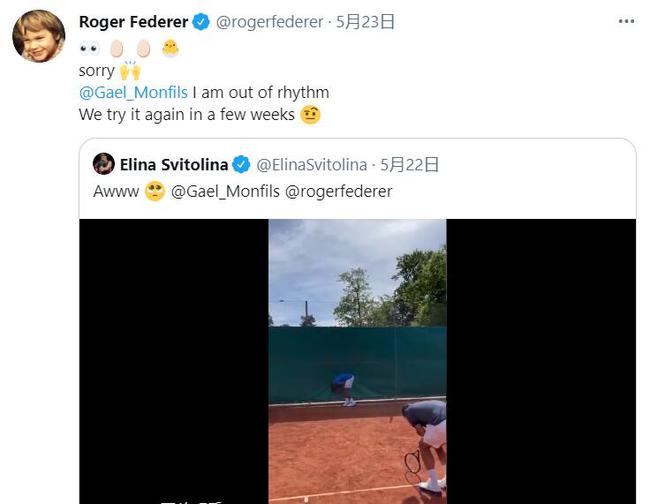Open Elina Svitolina's display name
Viewport: 650px width, 504px height.
[x=174, y=165]
